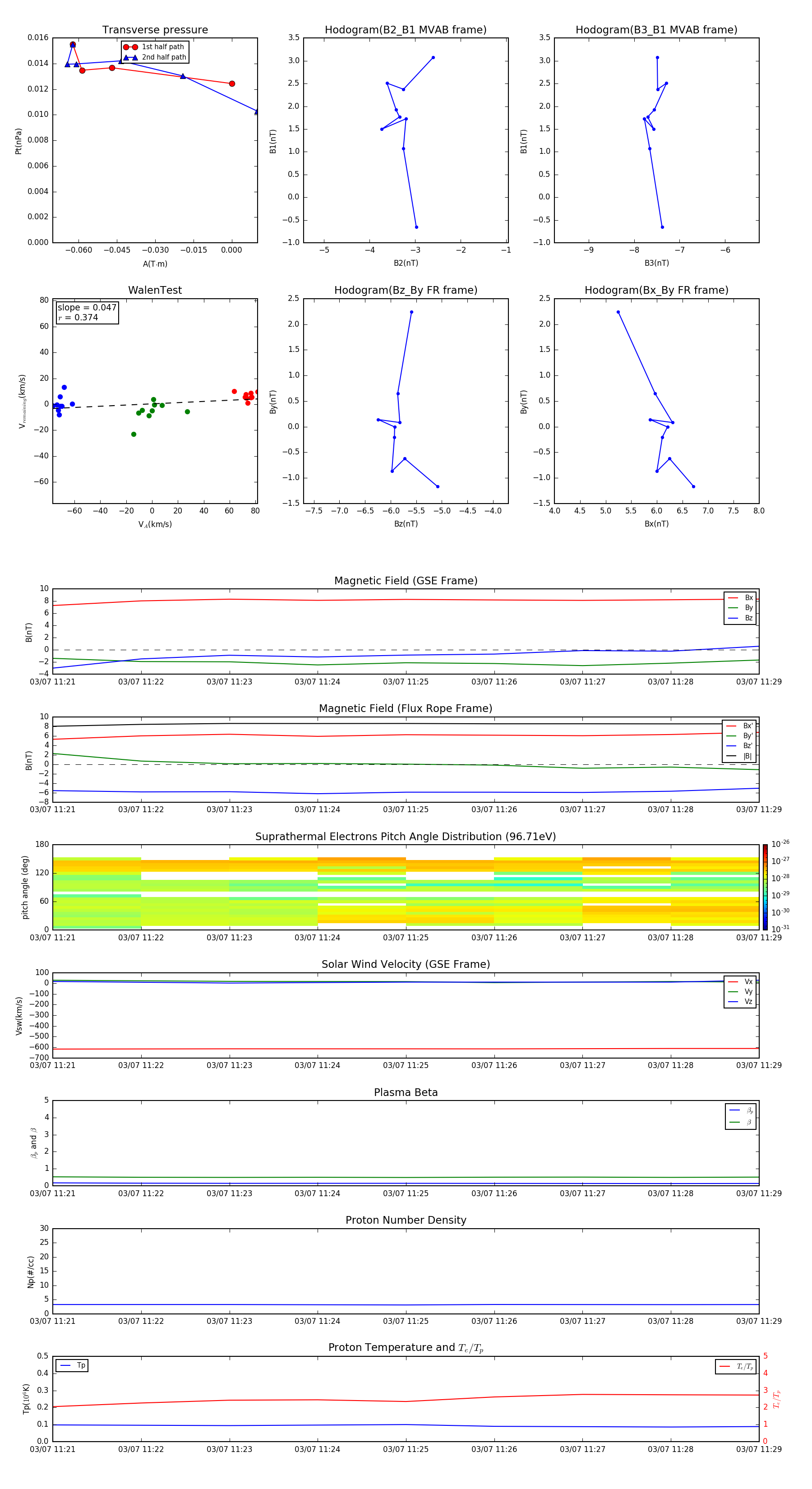Click the "0.016" tick in Transverse pressure
Viewport: 812px width, 1489px height.
38,37
